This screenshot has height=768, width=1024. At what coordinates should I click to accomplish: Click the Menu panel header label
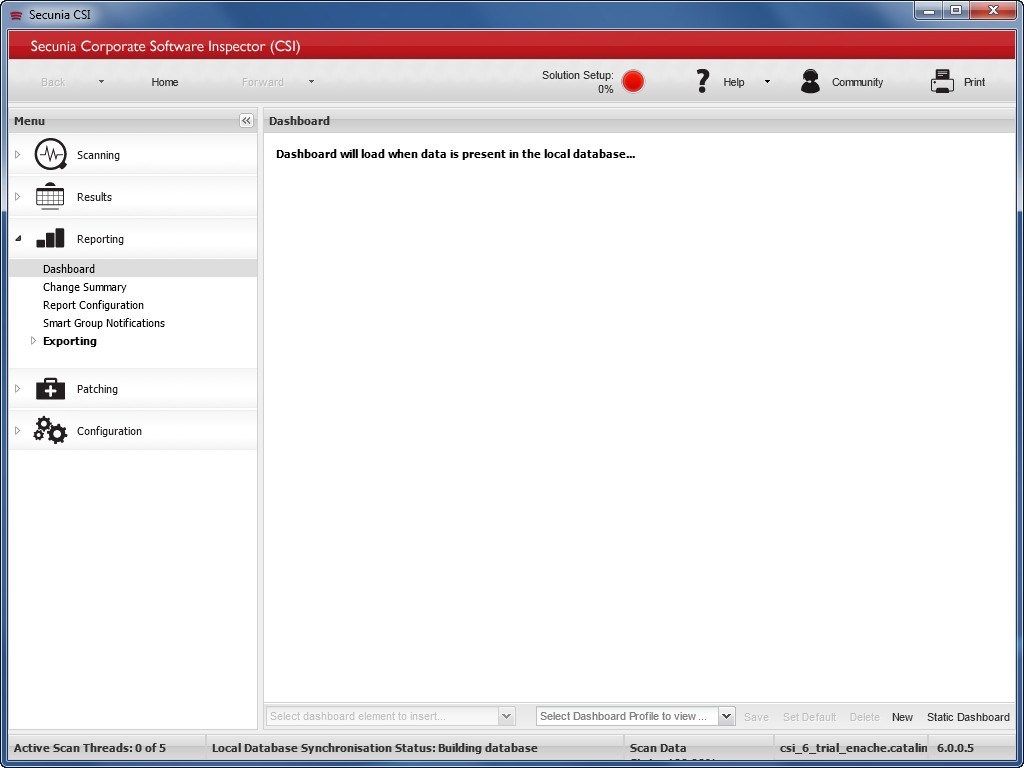pyautogui.click(x=29, y=121)
